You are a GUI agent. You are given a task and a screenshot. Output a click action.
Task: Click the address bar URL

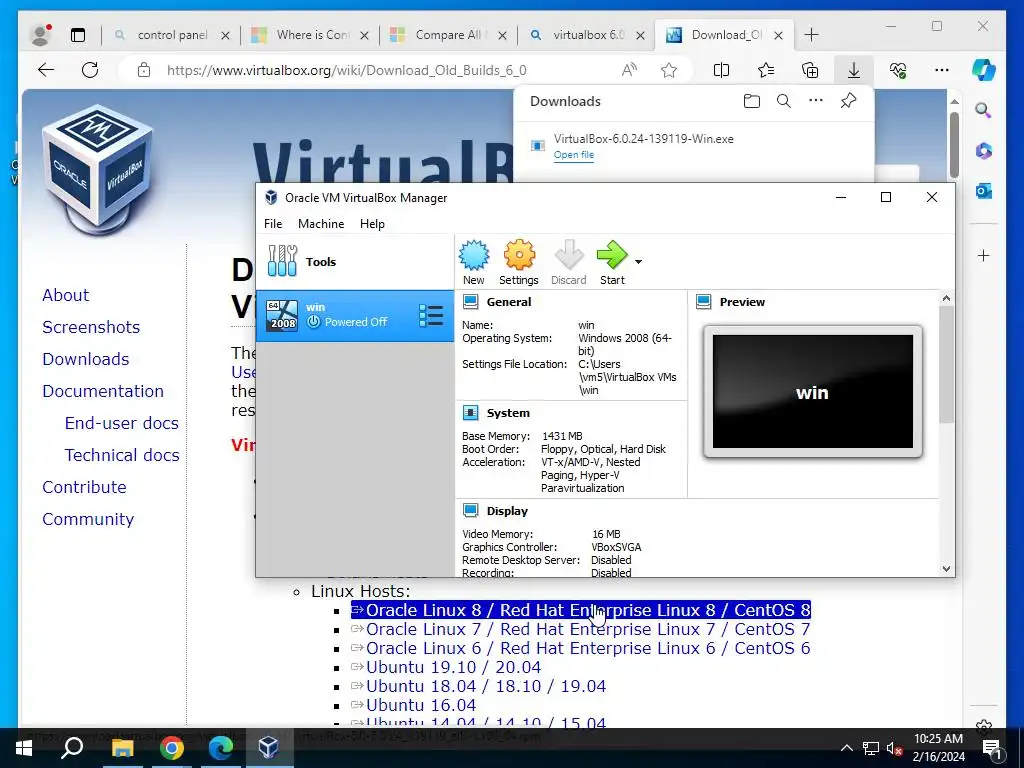point(347,70)
